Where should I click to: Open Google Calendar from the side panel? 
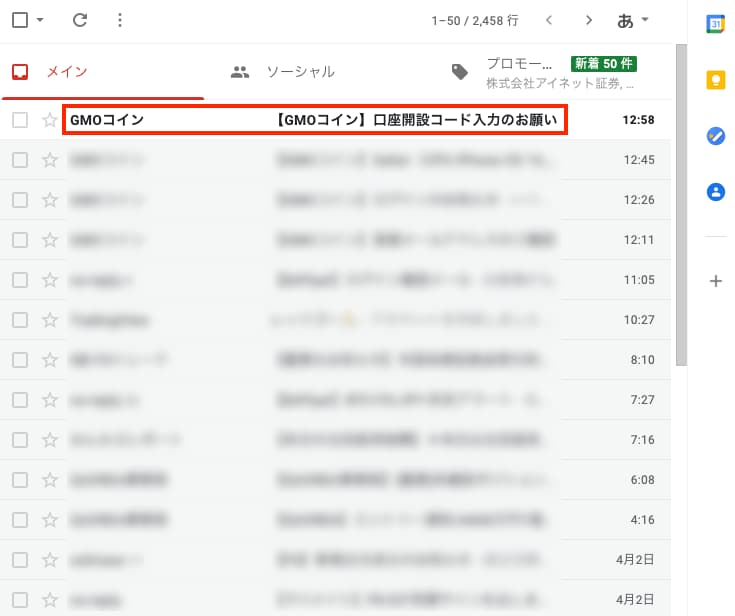(715, 24)
